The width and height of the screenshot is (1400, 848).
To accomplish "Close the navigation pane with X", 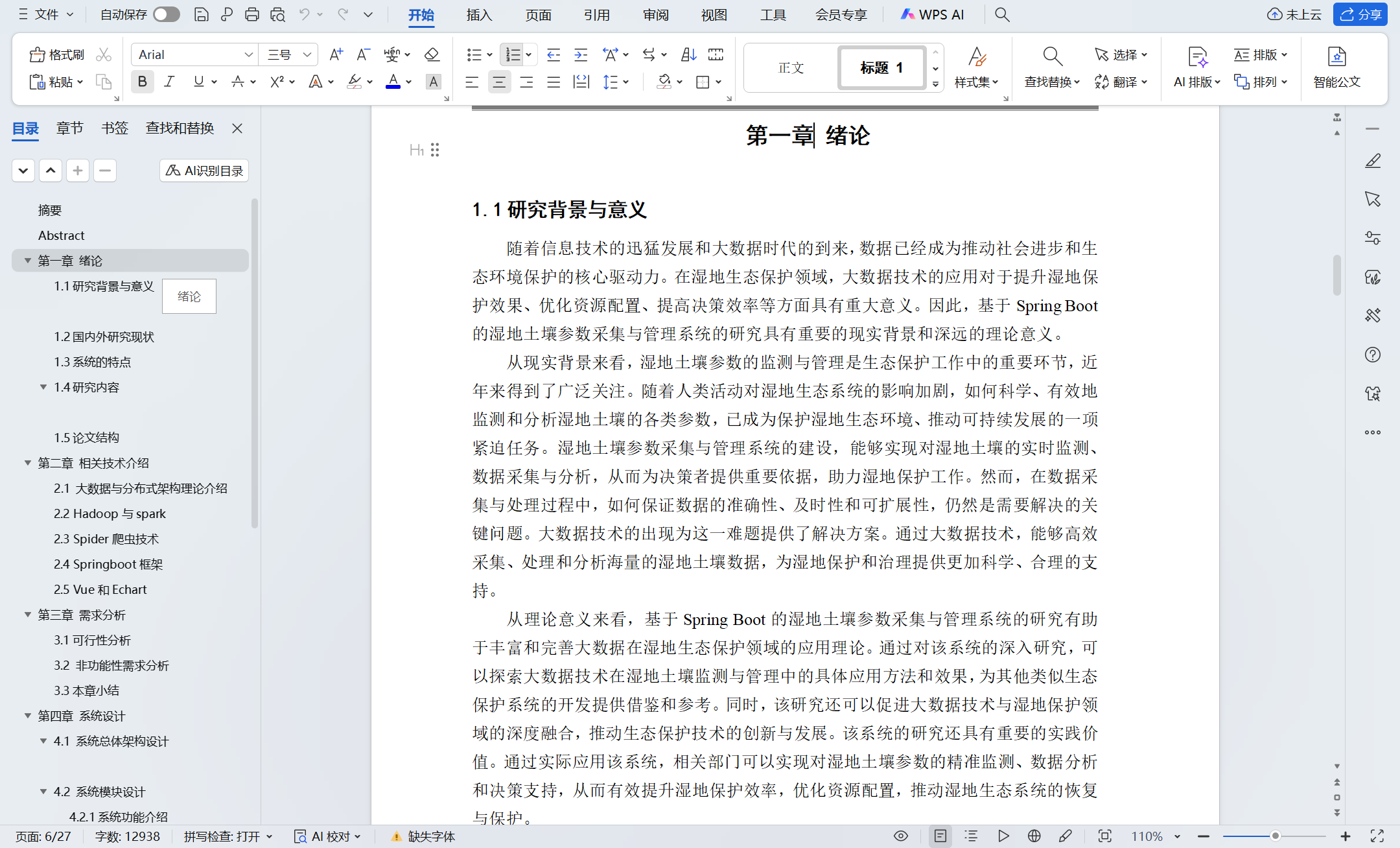I will pos(237,128).
